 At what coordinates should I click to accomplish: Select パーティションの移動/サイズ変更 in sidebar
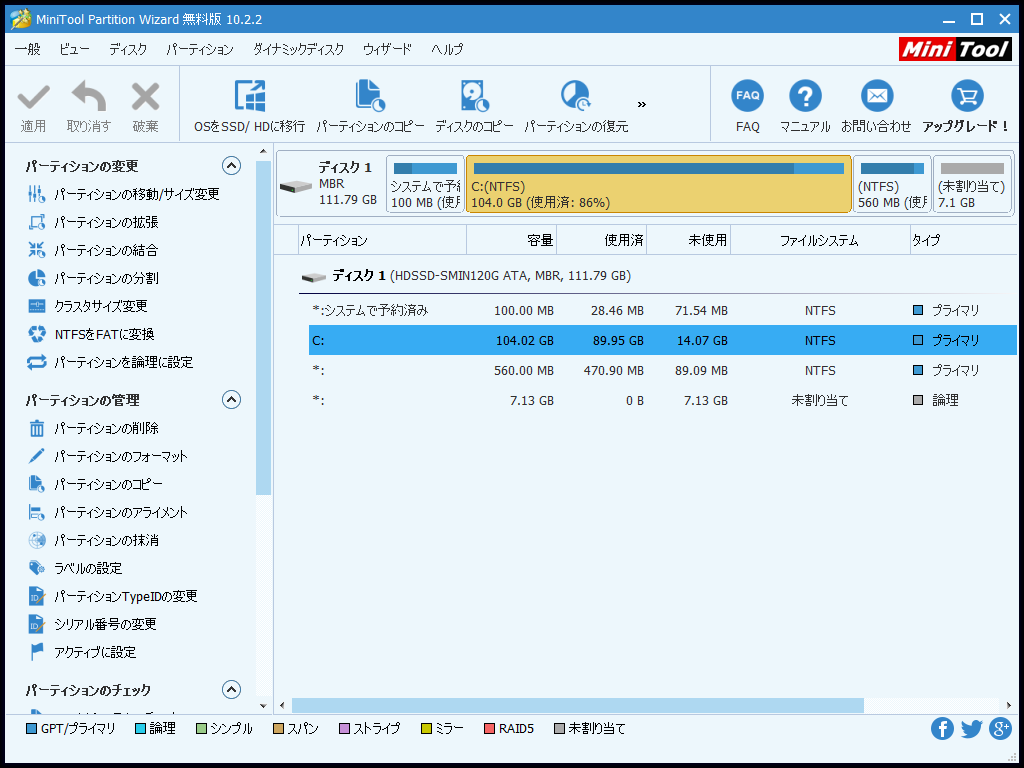[123, 194]
